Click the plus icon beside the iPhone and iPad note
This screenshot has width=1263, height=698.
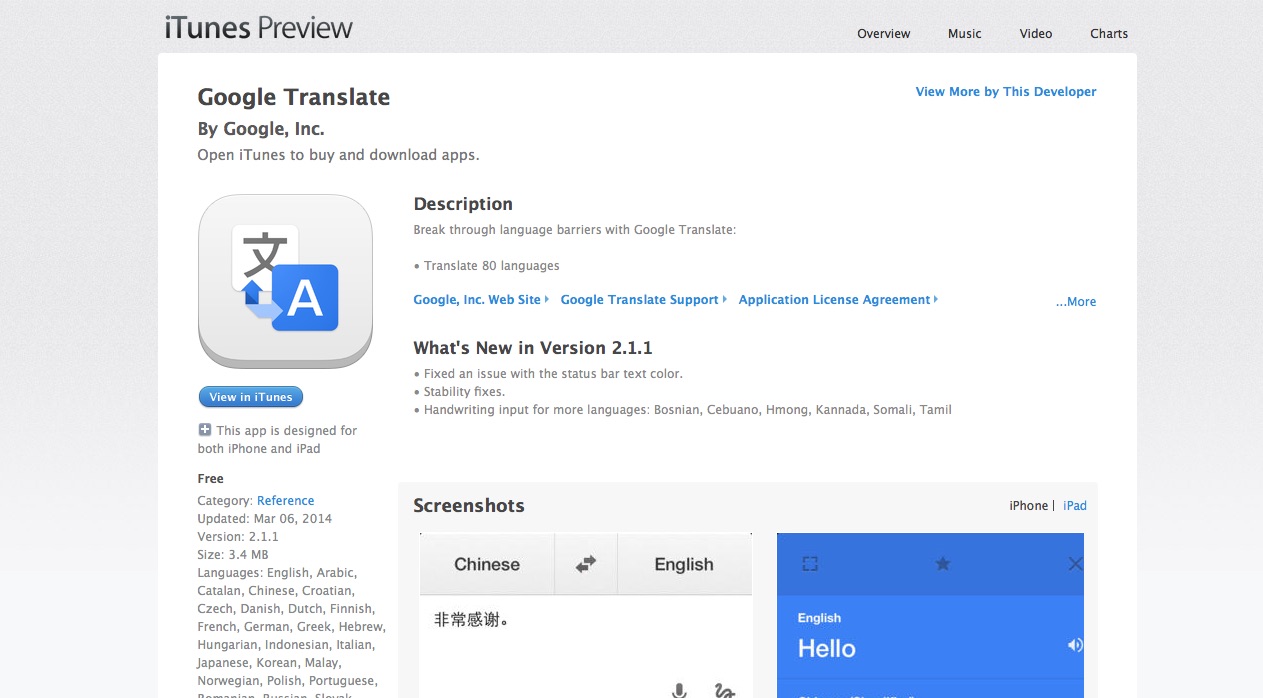[x=205, y=430]
